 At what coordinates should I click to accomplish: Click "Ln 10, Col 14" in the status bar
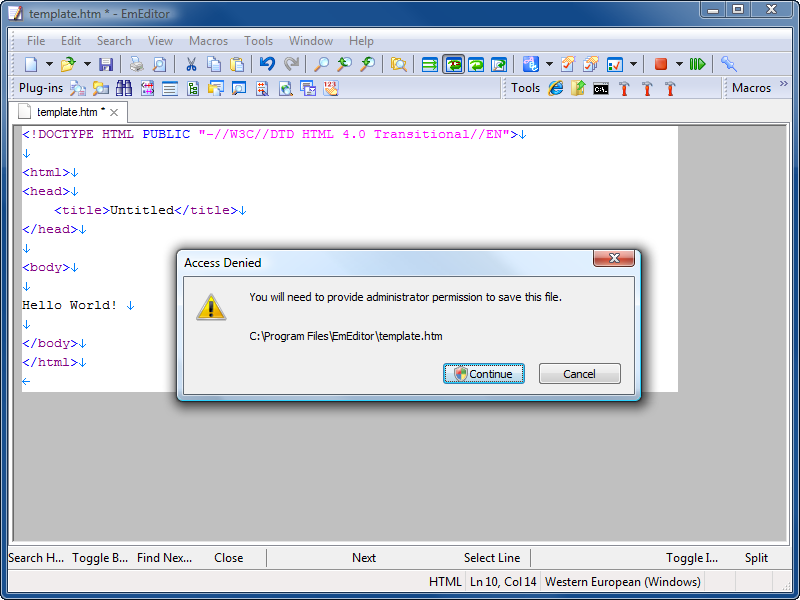[503, 582]
